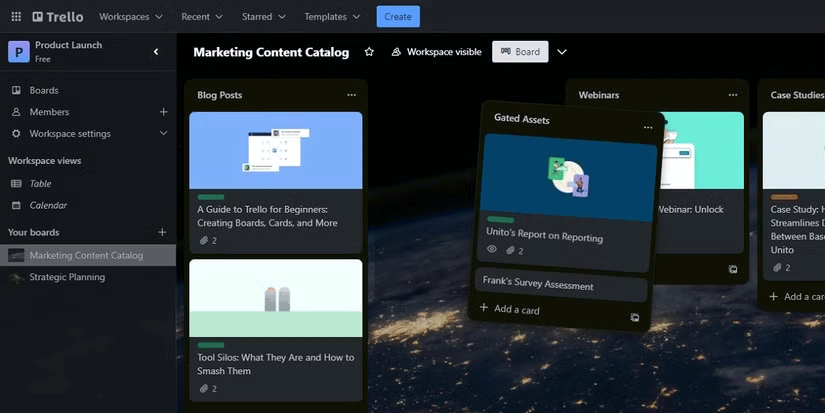The width and height of the screenshot is (825, 413).
Task: Click the Trello home logo
Action: (x=58, y=17)
